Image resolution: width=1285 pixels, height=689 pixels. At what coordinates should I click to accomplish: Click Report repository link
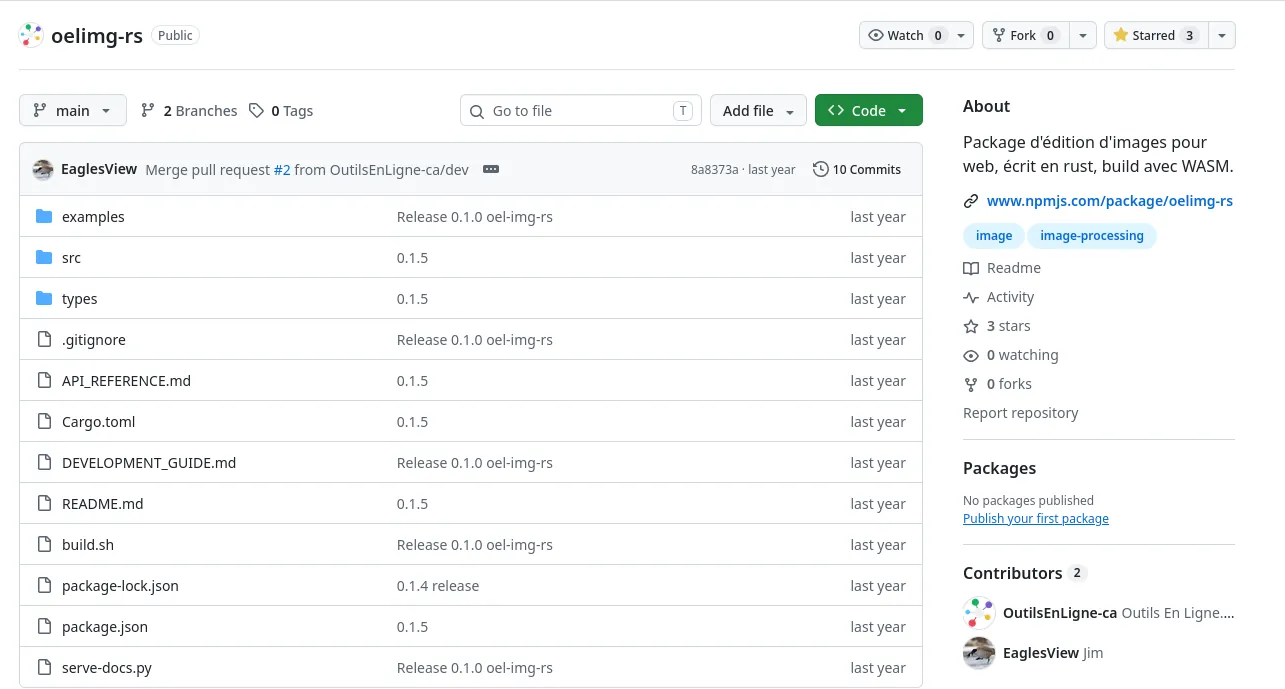point(1021,413)
